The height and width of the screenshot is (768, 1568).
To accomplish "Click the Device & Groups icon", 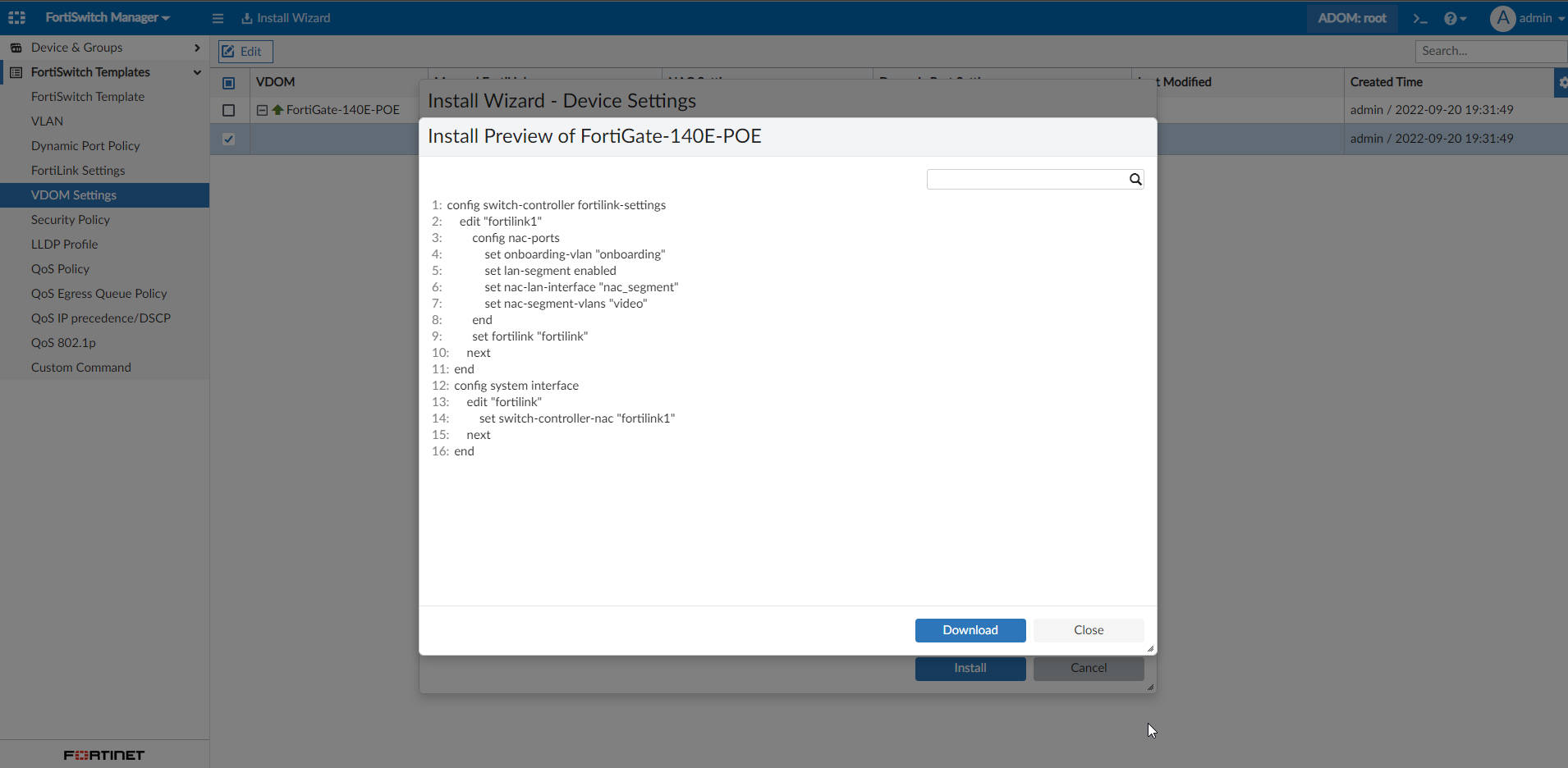I will [16, 48].
